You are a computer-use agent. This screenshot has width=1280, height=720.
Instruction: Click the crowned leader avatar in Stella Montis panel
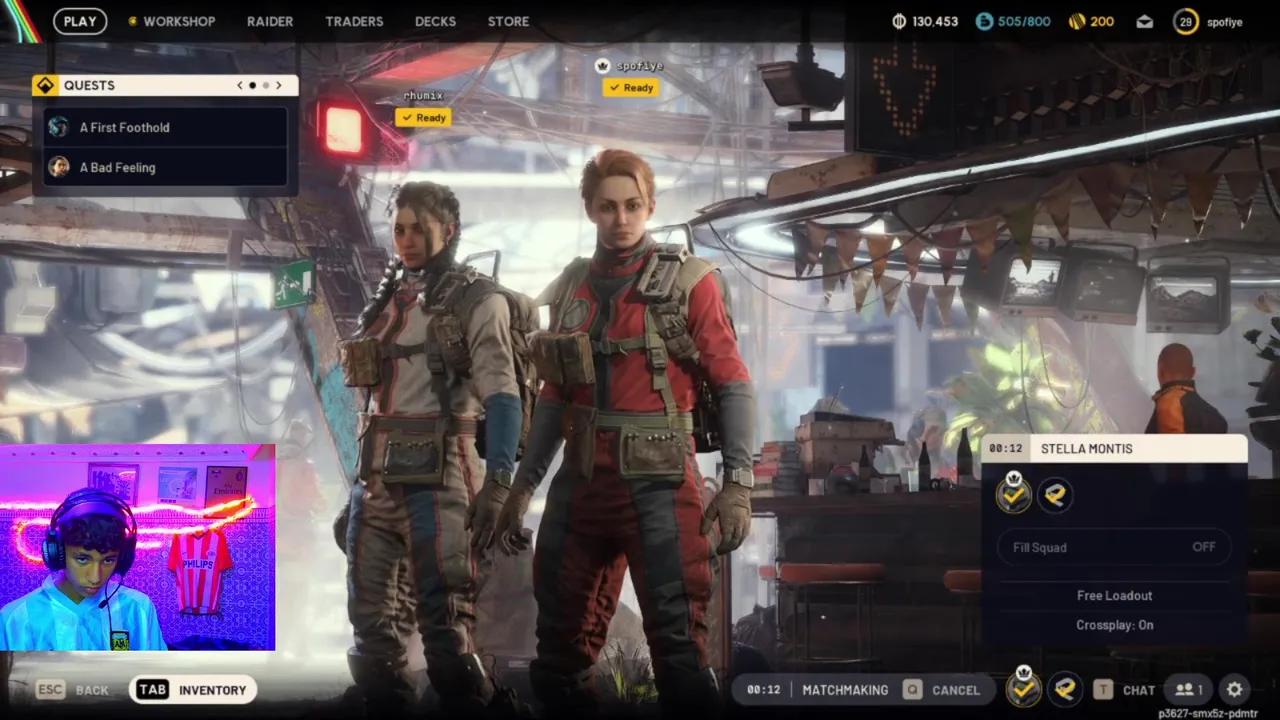coord(1013,494)
